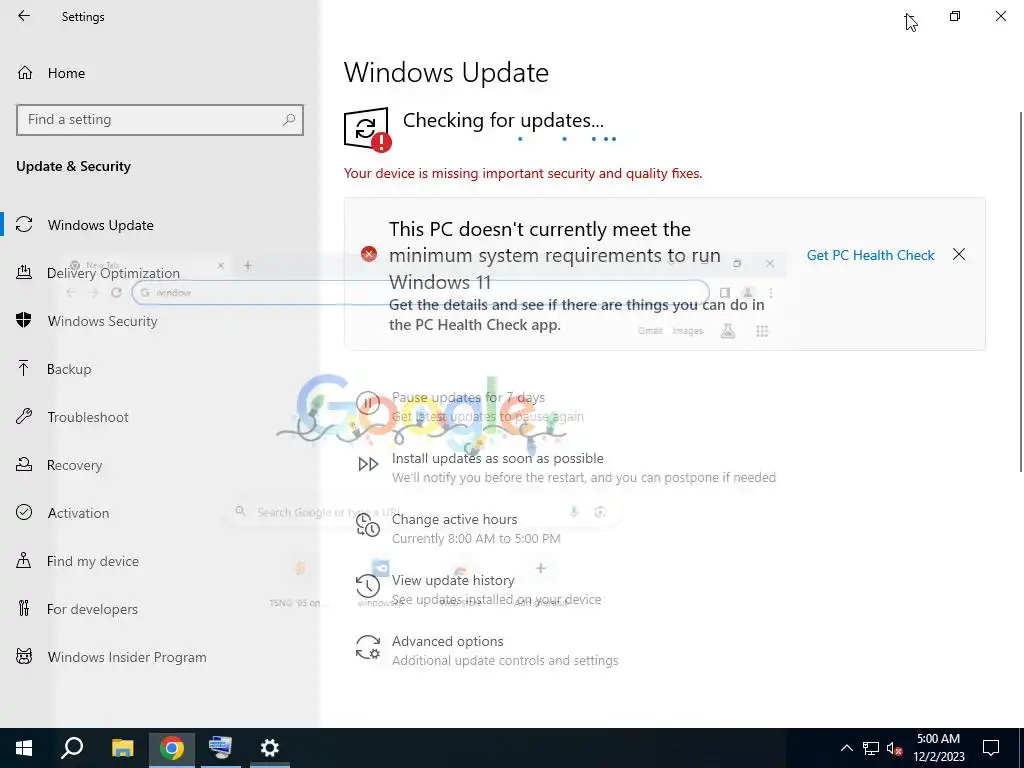Open For developers settings
1024x768 pixels.
point(92,609)
